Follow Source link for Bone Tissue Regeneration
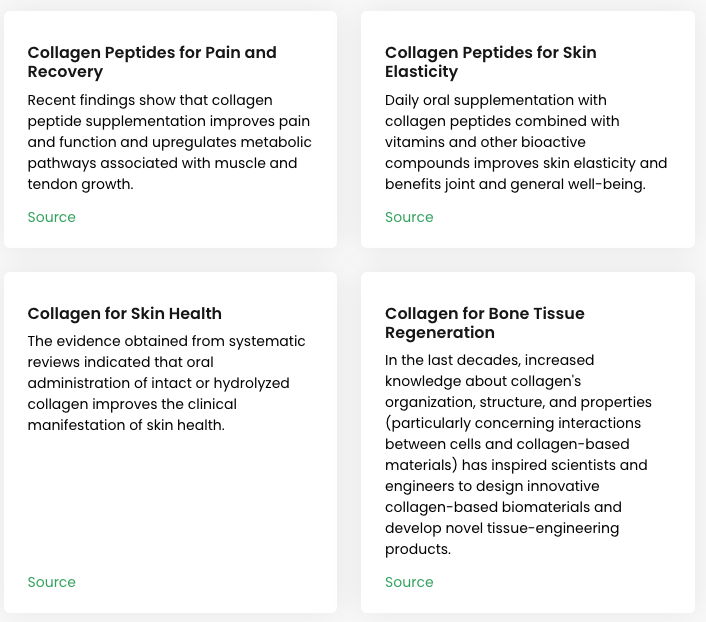Screen dimensions: 706x622 409,582
